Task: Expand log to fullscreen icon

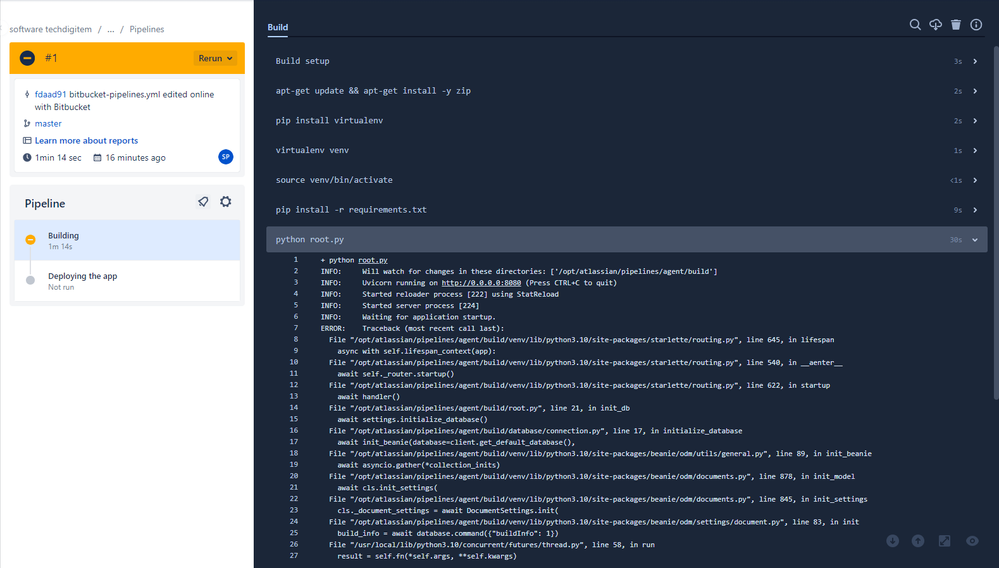Action: pyautogui.click(x=945, y=541)
